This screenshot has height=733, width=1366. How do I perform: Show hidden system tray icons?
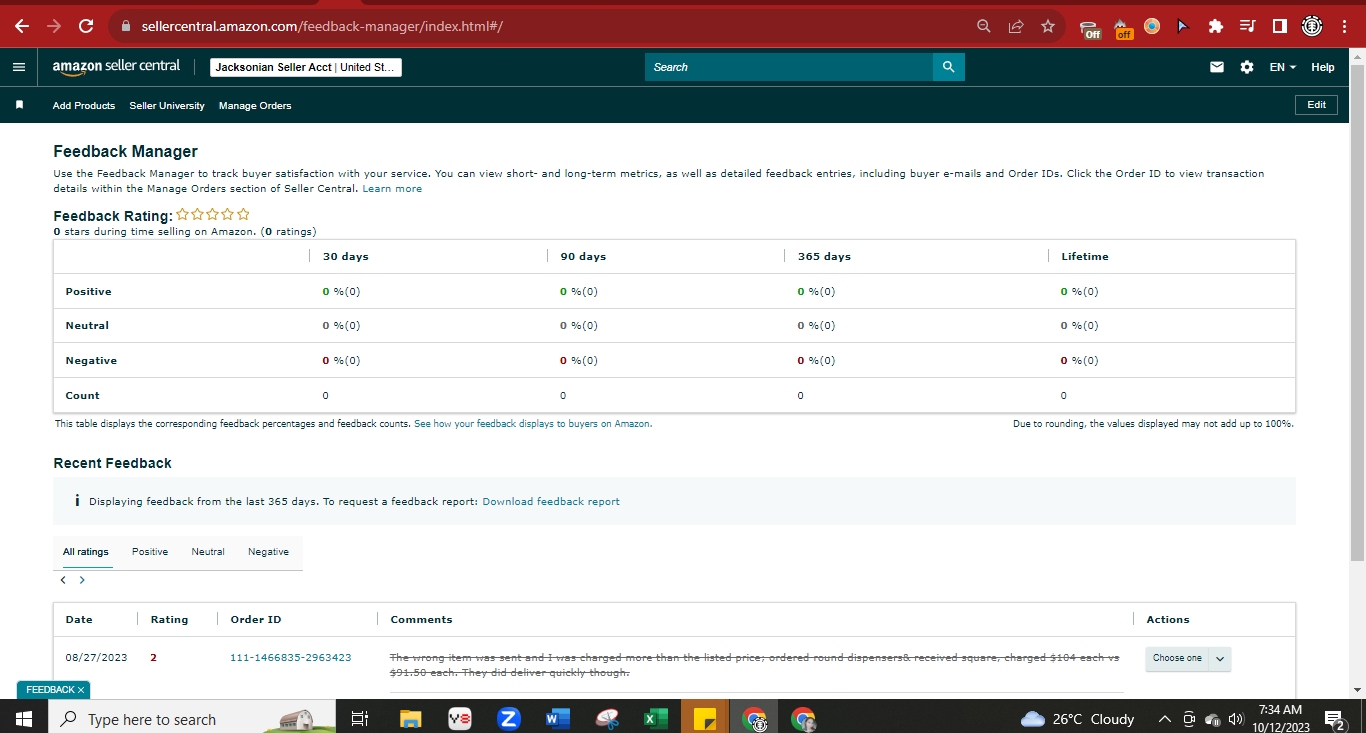pyautogui.click(x=1164, y=719)
